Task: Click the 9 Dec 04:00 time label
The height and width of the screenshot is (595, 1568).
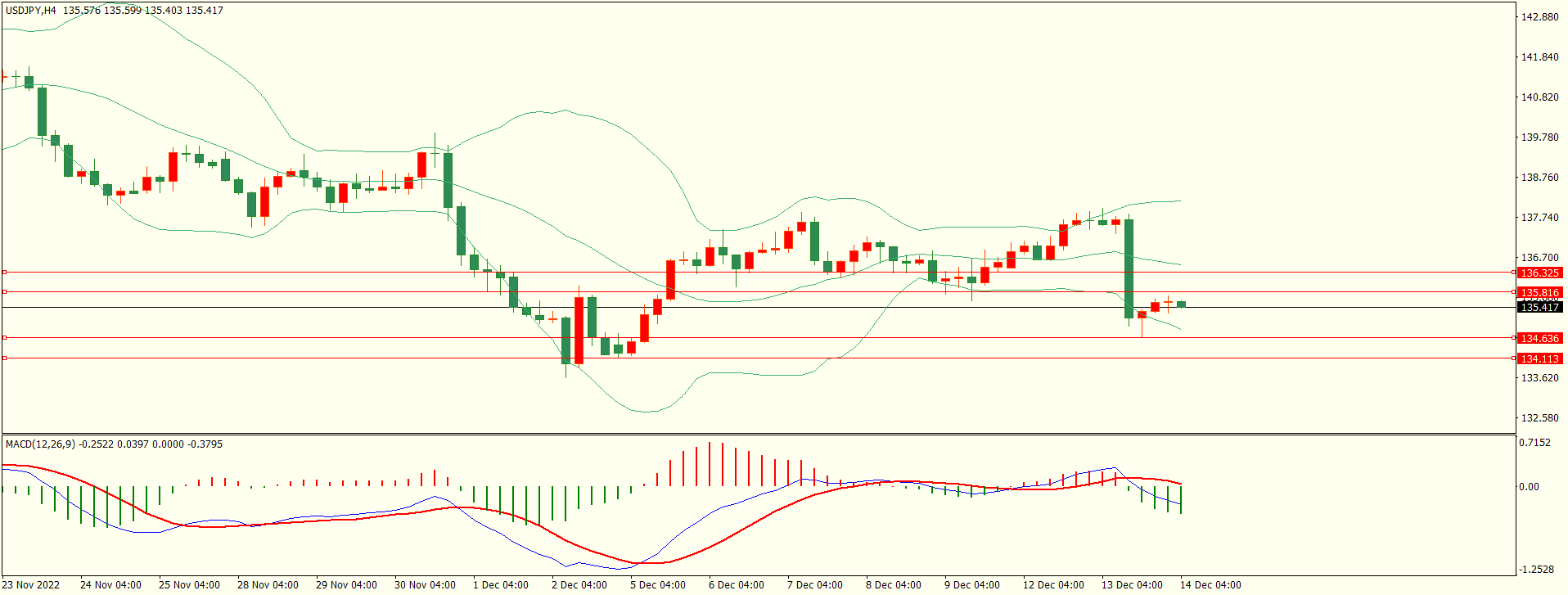Action: (x=972, y=585)
